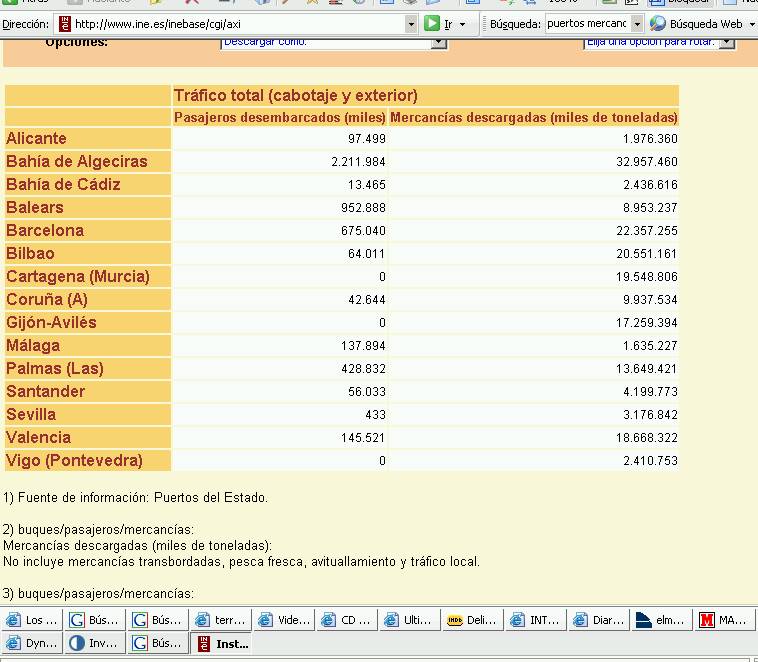Screen dimensions: 758x662
Task: Click the Algeciras passengers value 2.211.984
Action: click(358, 162)
